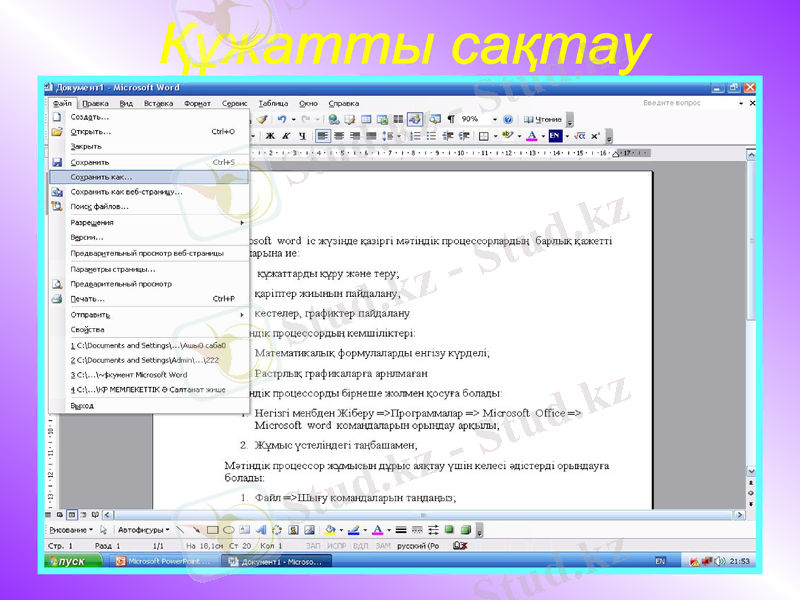Viewport: 800px width, 600px height.
Task: Select the Создать (New Document) toolbar icon
Action: pos(56,117)
